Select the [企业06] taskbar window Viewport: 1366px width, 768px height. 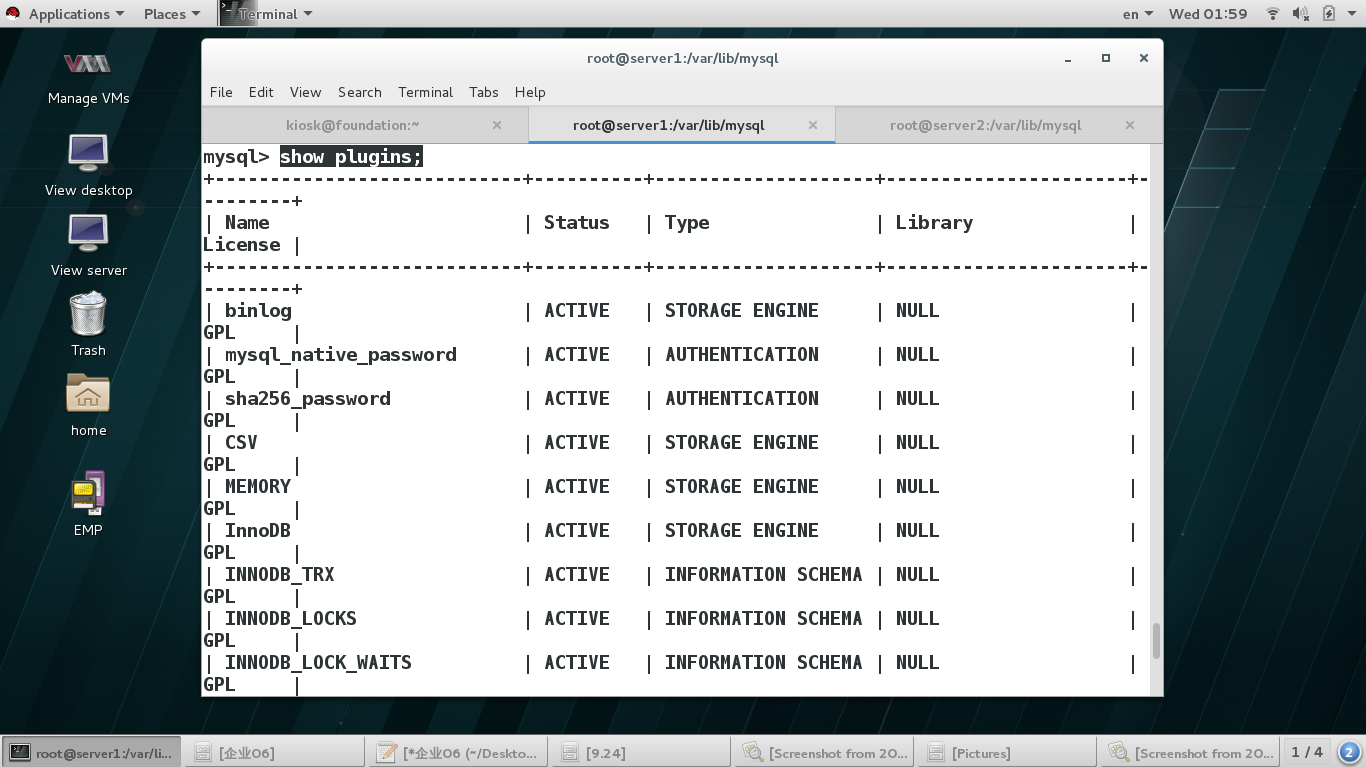(274, 752)
